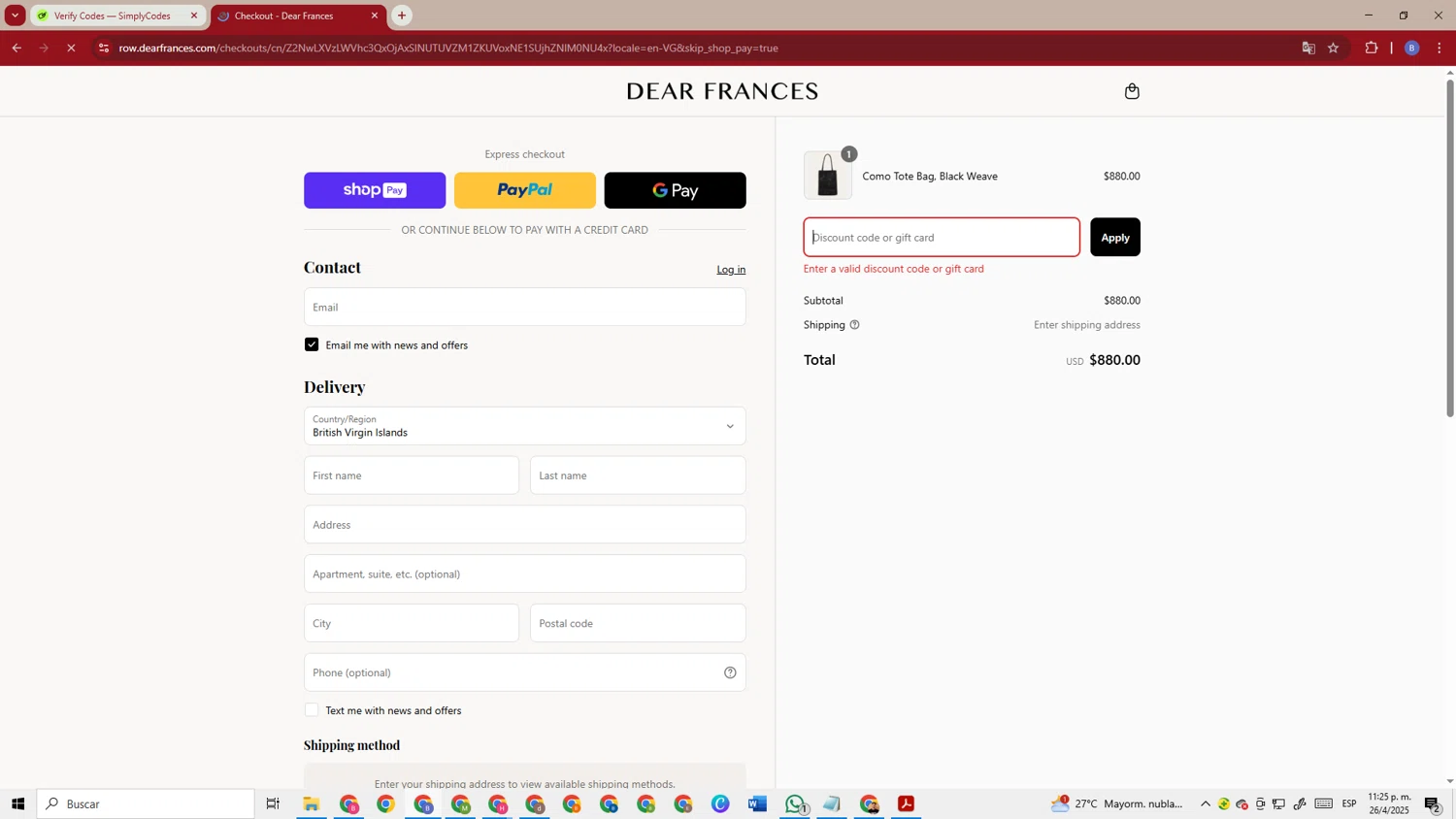
Task: Open Microsoft Word from the taskbar
Action: coord(757,803)
